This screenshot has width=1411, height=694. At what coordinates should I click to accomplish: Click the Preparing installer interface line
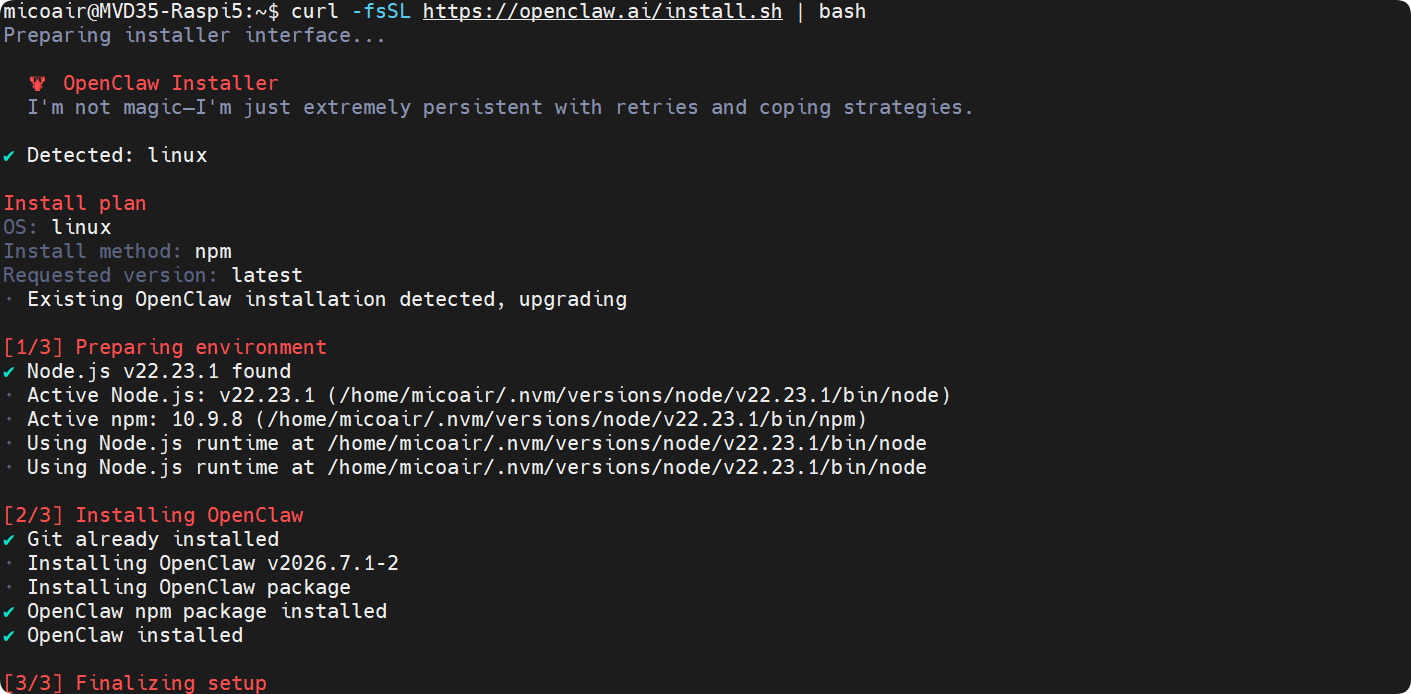[194, 36]
